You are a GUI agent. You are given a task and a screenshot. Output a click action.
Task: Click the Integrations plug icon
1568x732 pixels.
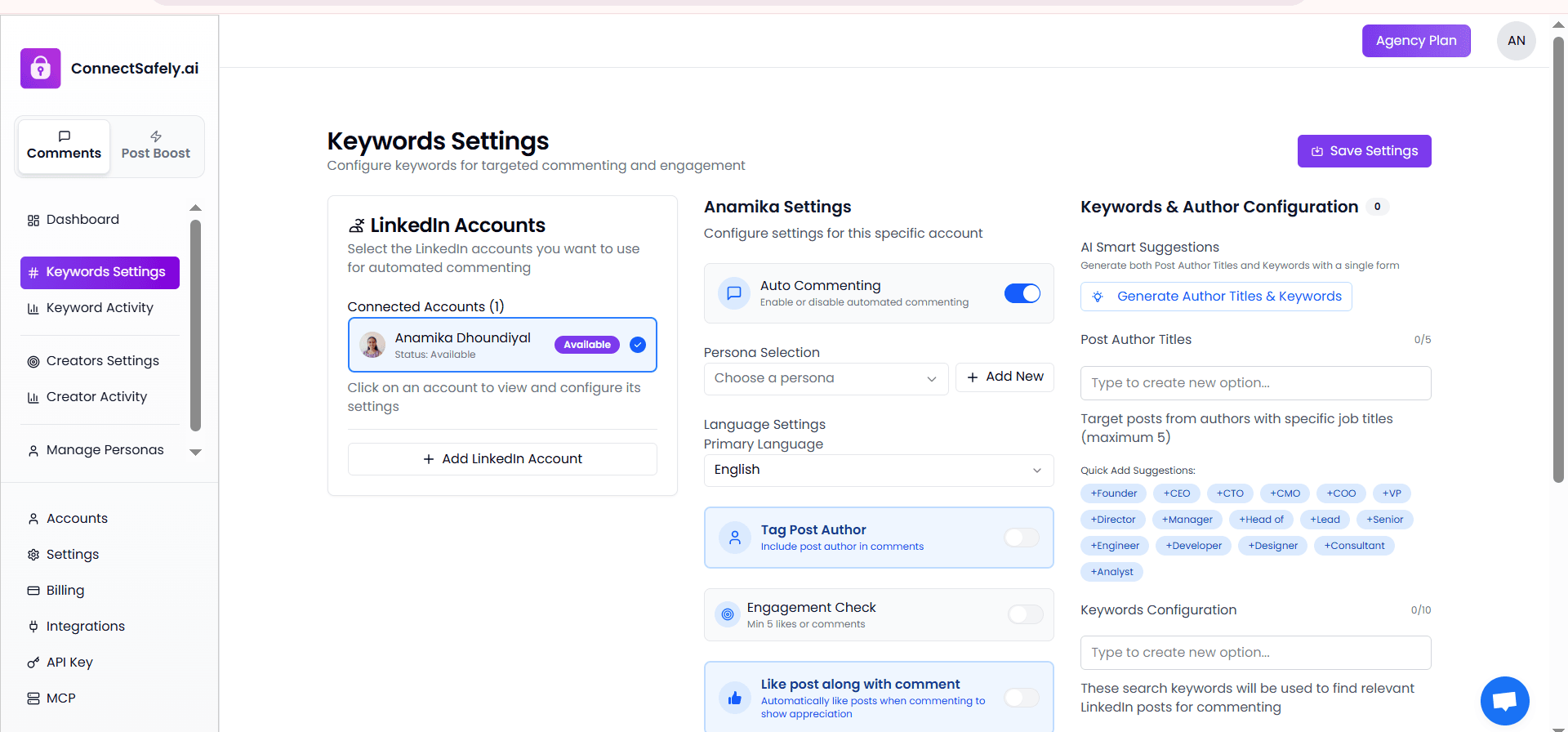pyautogui.click(x=33, y=627)
